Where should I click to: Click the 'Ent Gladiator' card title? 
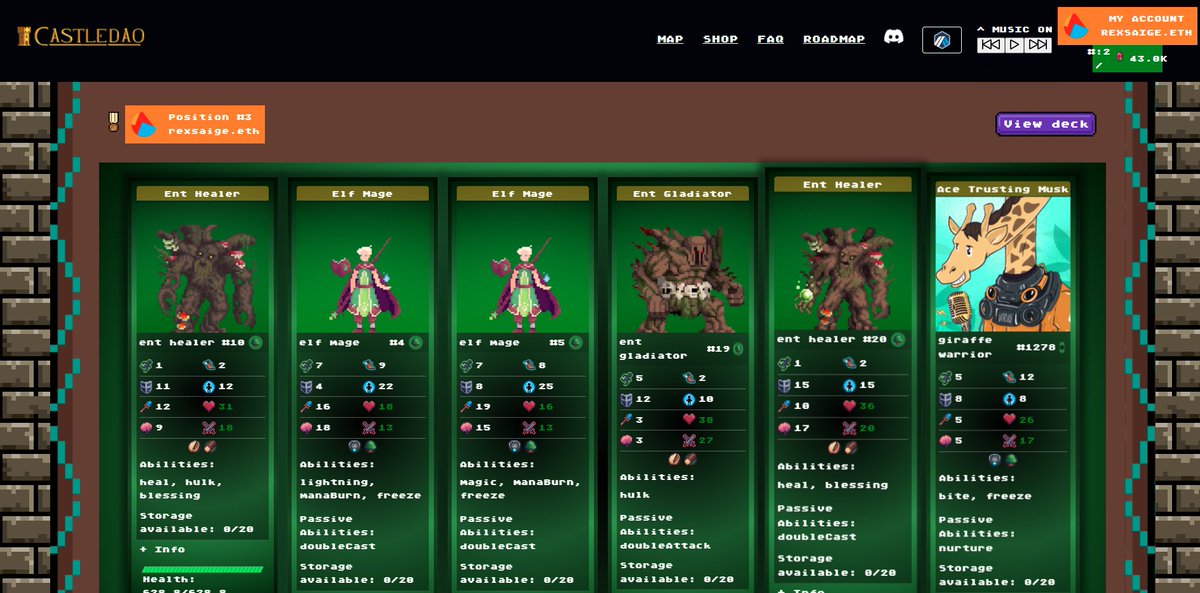pos(683,194)
